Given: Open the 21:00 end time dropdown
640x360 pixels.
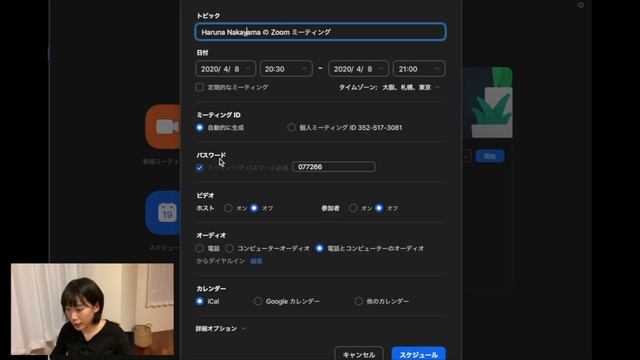Looking at the screenshot, I should 419,69.
